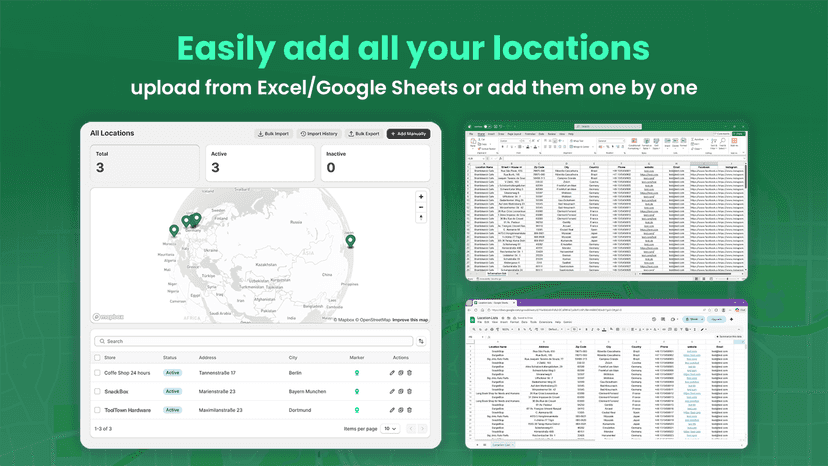Image resolution: width=828 pixels, height=466 pixels.
Task: Open the Items per page dropdown
Action: [x=390, y=428]
